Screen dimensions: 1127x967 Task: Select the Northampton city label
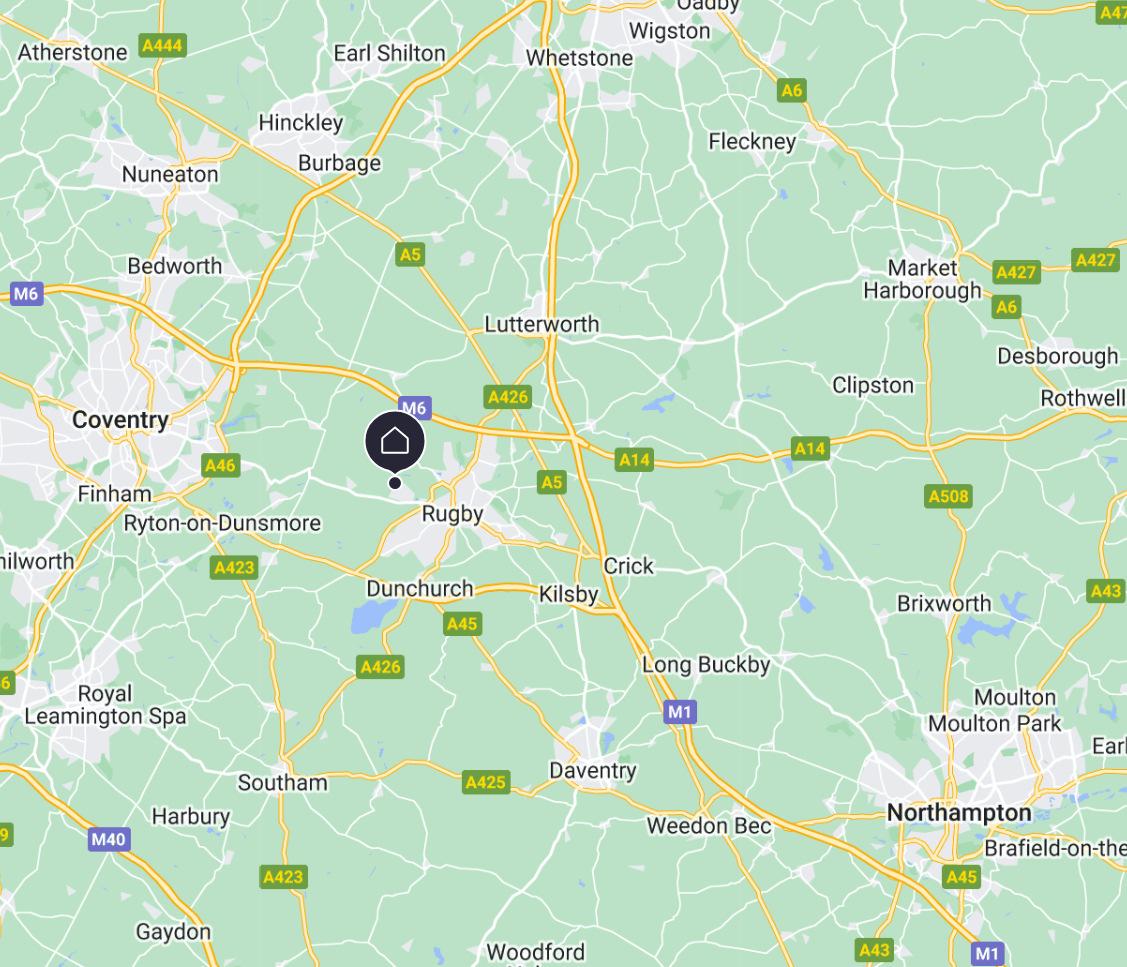pos(959,812)
